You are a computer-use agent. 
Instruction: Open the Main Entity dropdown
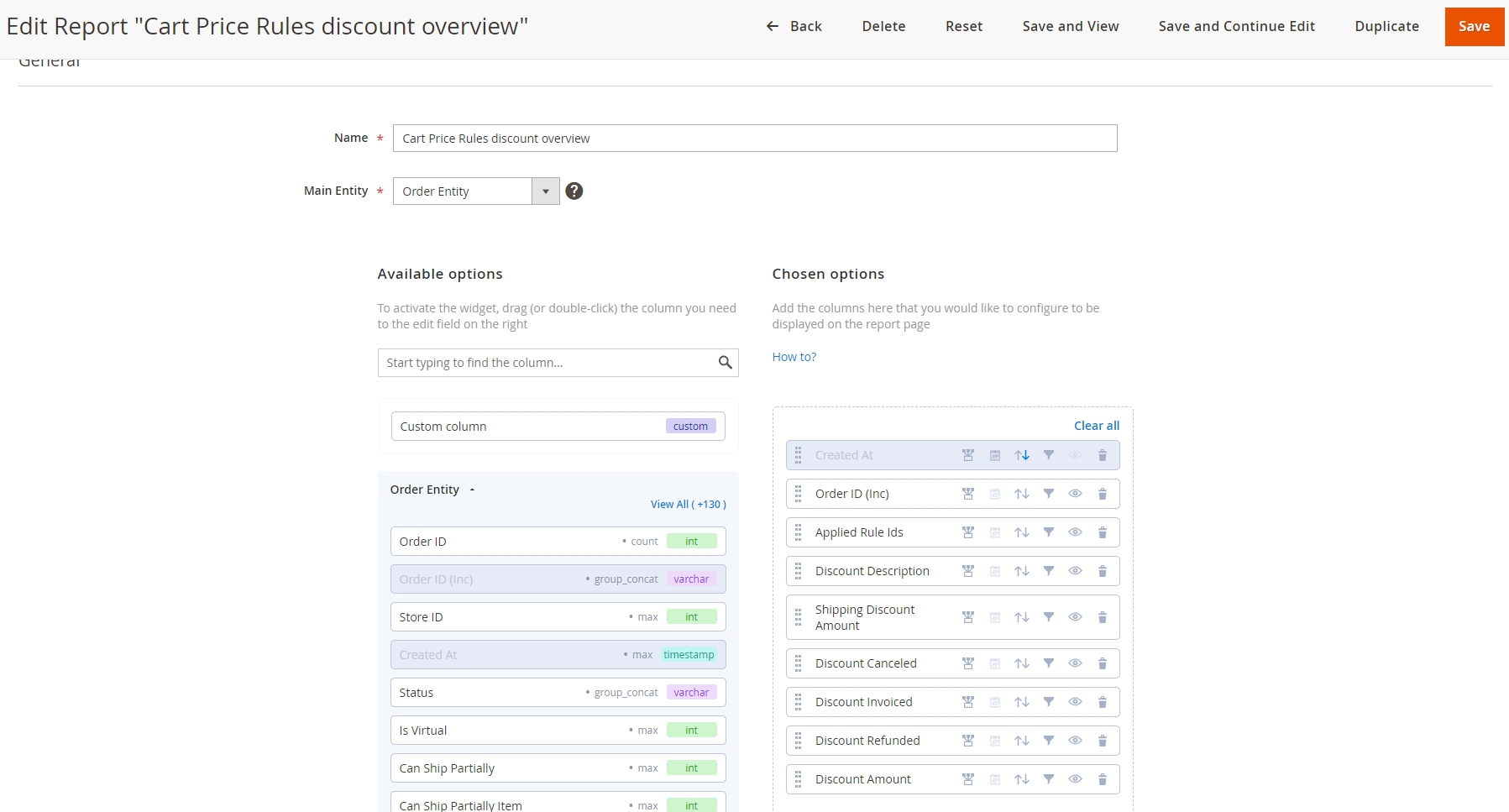pos(476,191)
